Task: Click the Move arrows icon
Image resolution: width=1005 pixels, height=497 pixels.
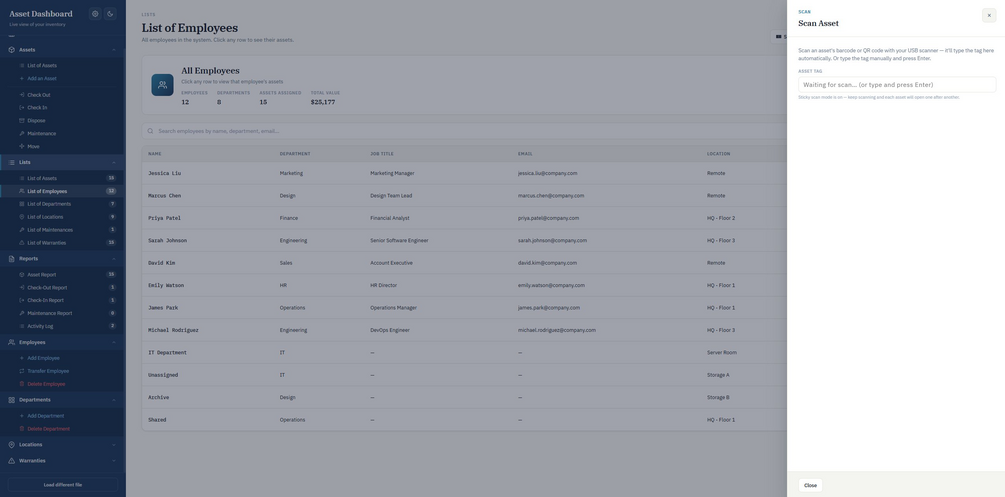Action: coord(22,146)
